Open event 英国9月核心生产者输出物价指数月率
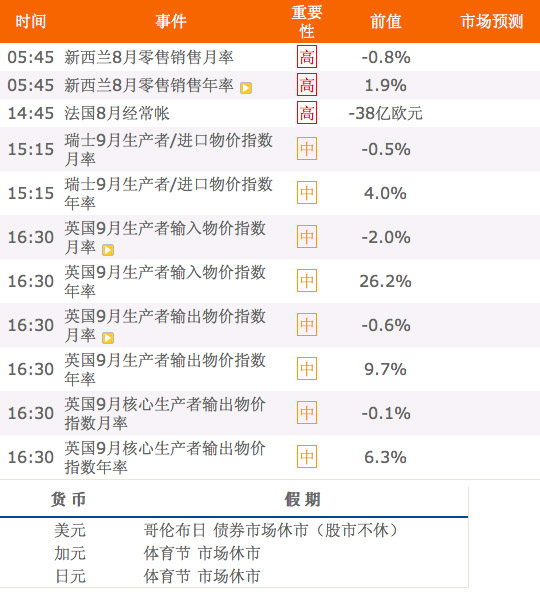The width and height of the screenshot is (540, 600). click(165, 413)
